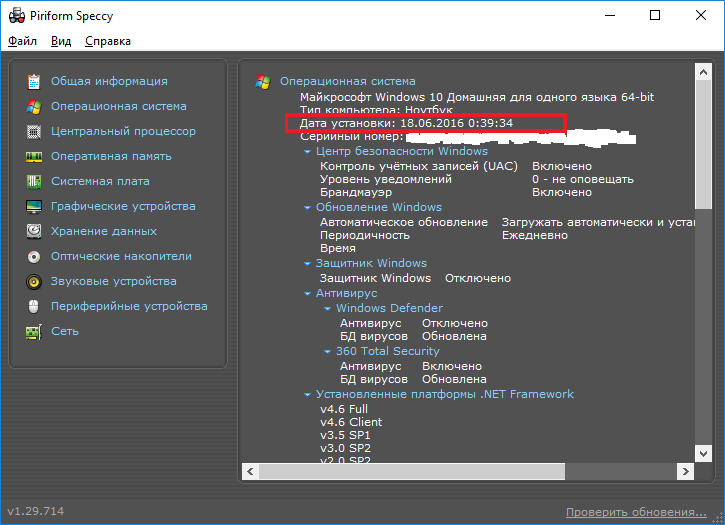The width and height of the screenshot is (725, 525).
Task: View the Звуковые устройства section
Action: coord(113,281)
